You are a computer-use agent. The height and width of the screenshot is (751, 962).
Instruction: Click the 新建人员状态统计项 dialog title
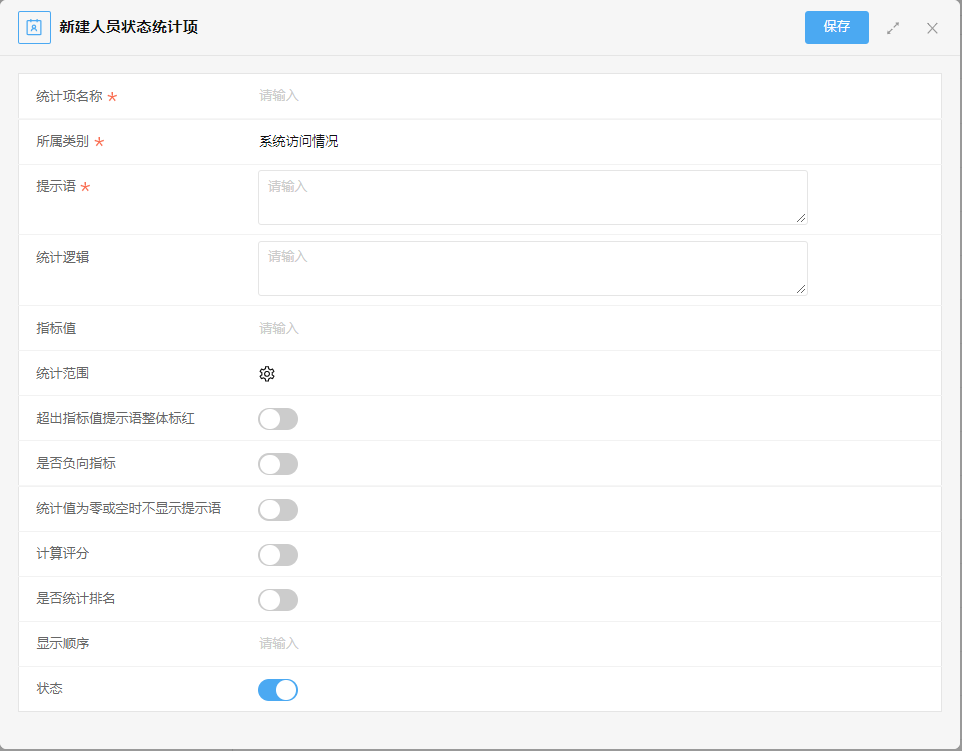[128, 27]
